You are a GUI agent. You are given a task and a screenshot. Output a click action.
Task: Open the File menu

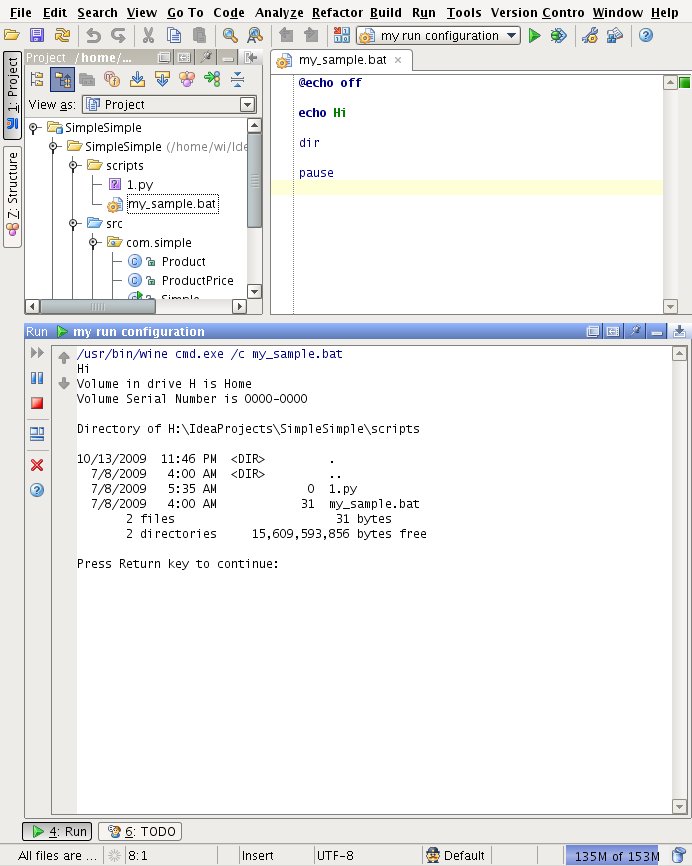click(x=21, y=13)
